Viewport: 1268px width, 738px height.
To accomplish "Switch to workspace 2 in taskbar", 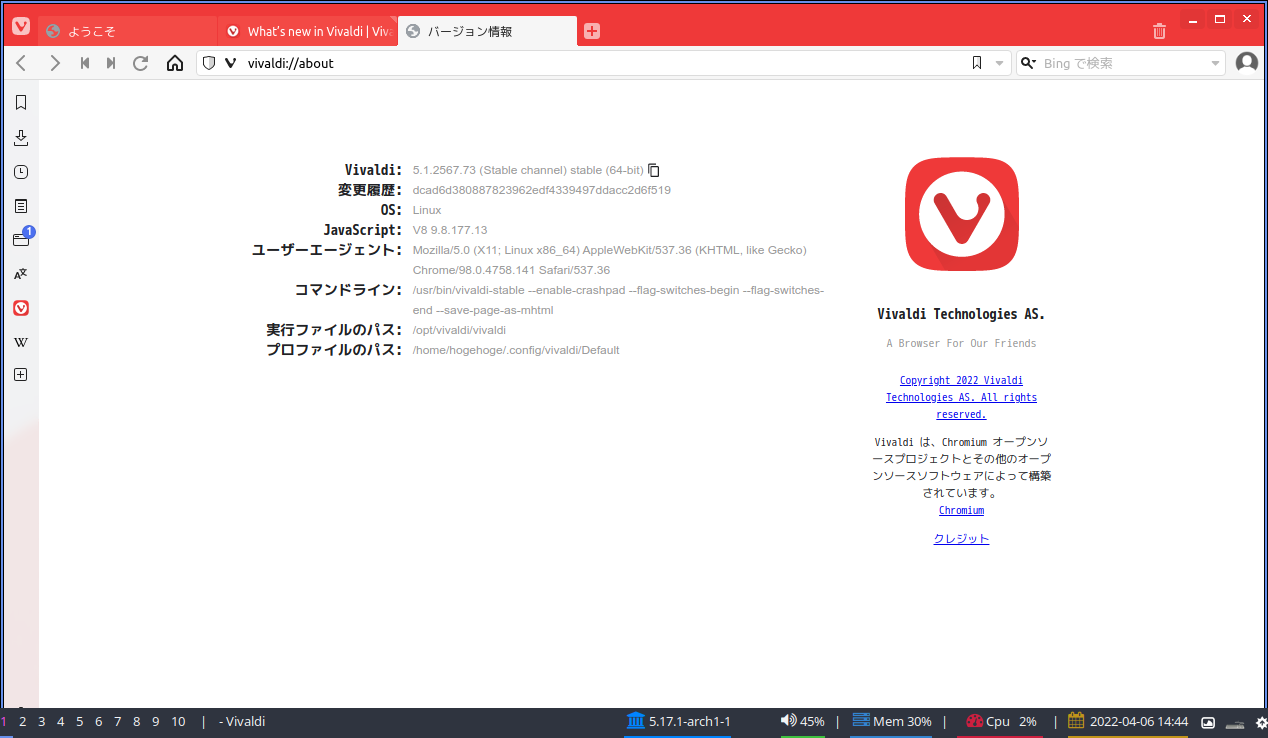I will [22, 721].
